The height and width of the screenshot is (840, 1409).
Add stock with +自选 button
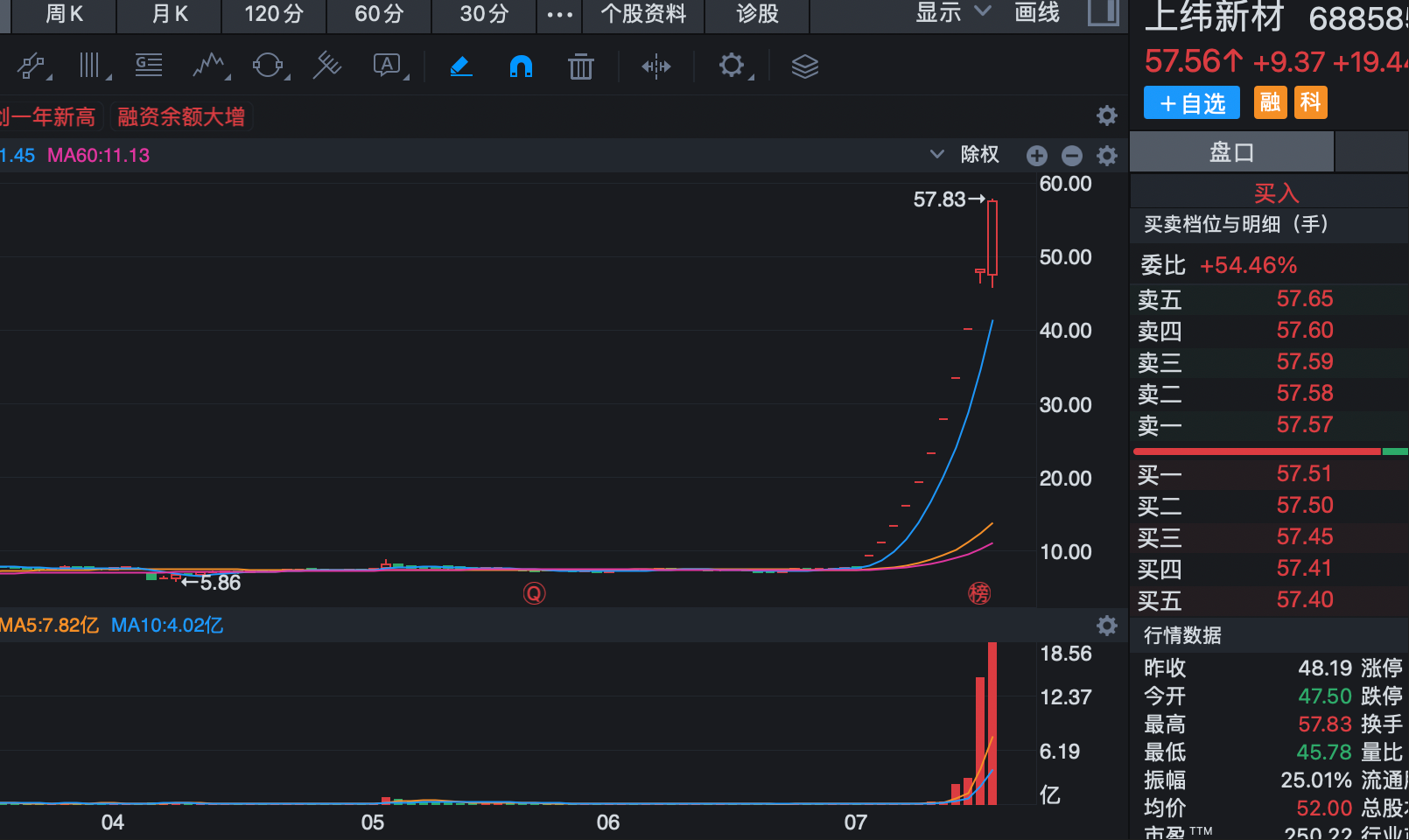tap(1192, 103)
